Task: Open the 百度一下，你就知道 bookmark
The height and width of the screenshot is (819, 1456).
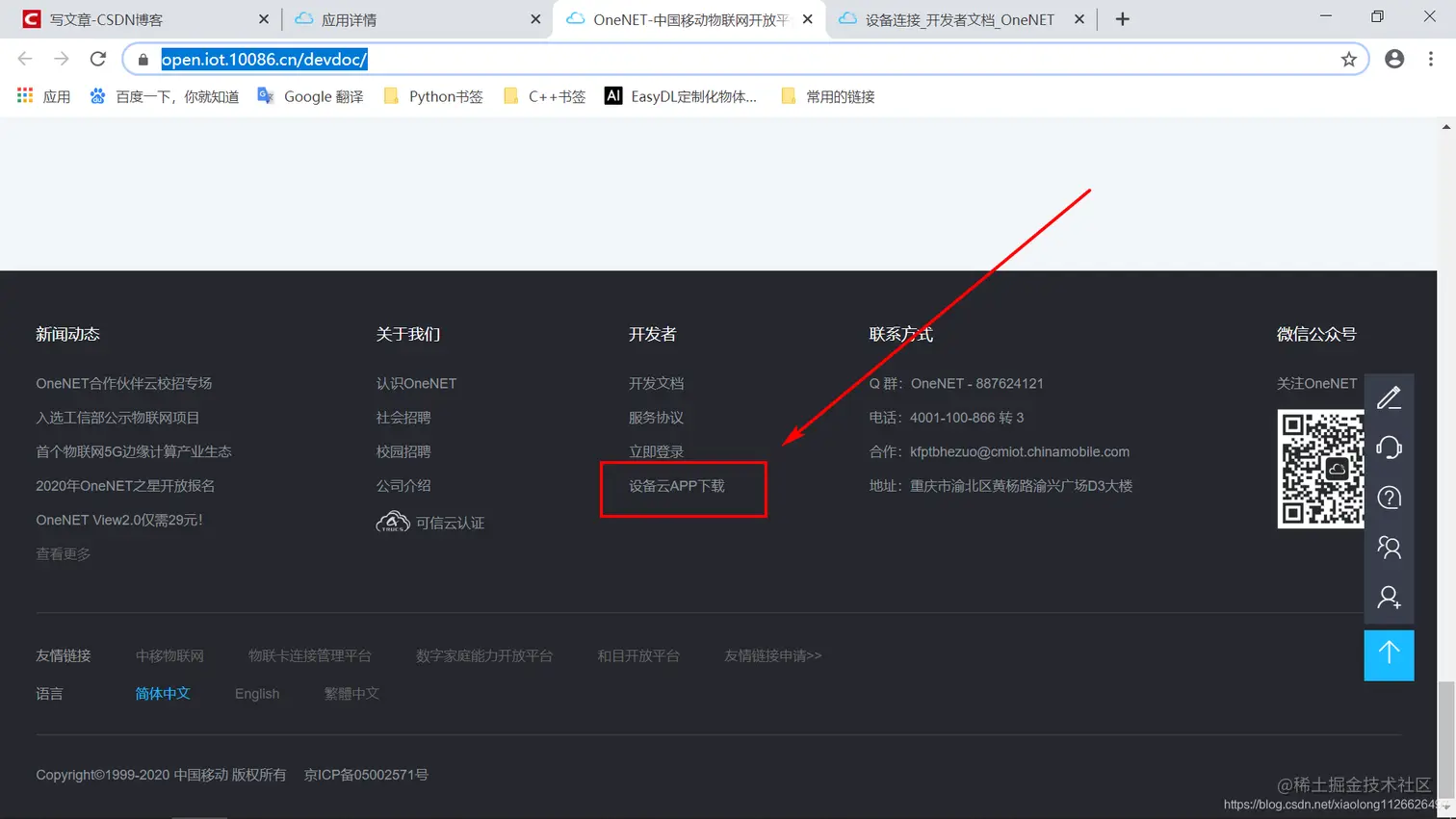Action: pyautogui.click(x=165, y=96)
